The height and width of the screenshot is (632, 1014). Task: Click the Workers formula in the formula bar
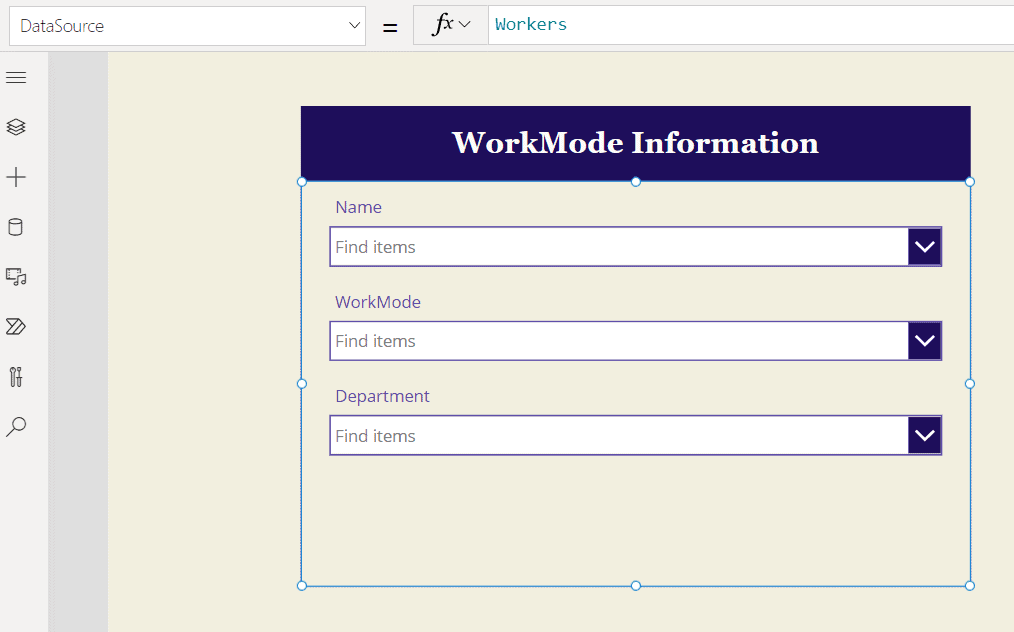click(531, 24)
